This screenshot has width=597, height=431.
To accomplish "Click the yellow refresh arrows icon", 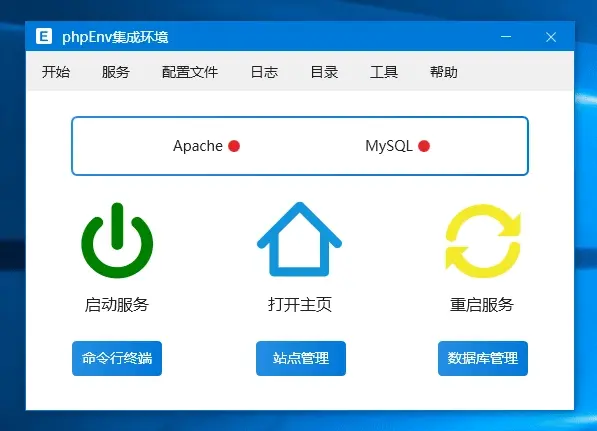I will 483,241.
